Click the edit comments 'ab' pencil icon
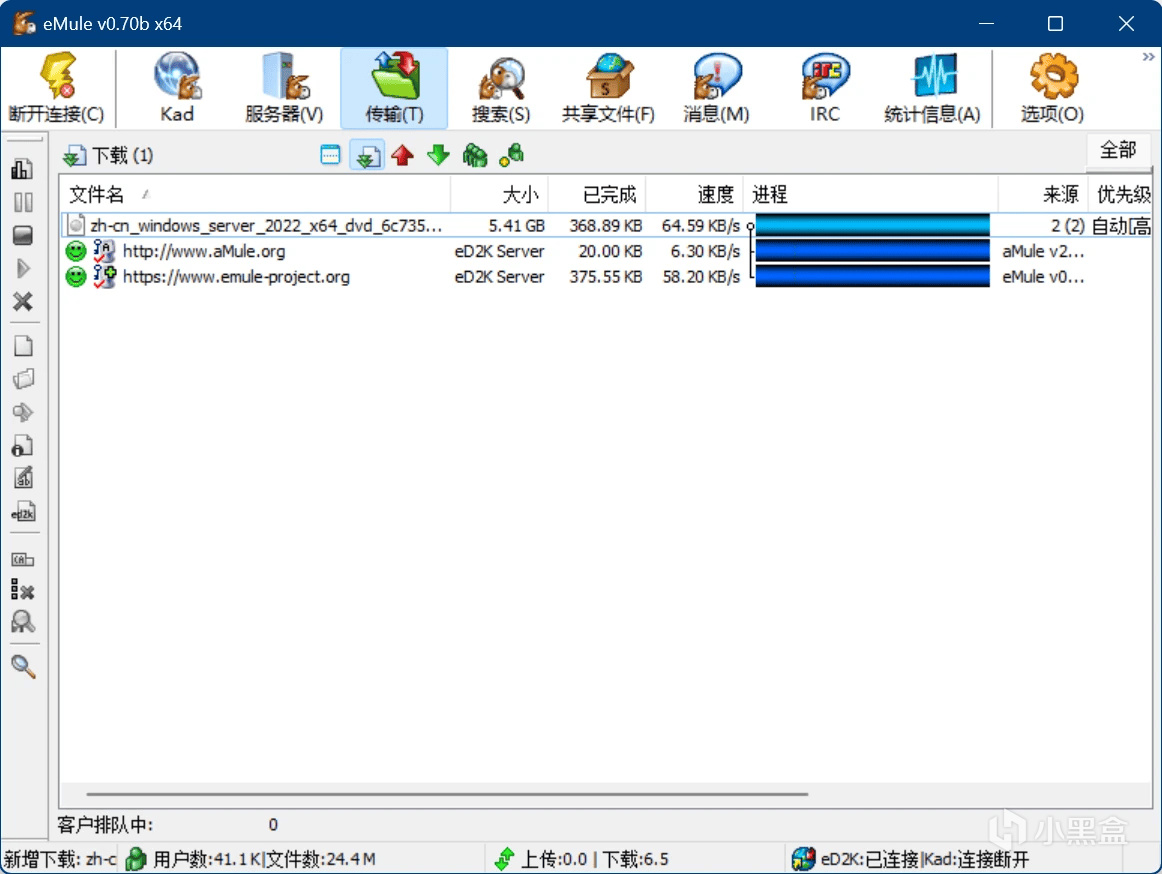 tap(24, 478)
